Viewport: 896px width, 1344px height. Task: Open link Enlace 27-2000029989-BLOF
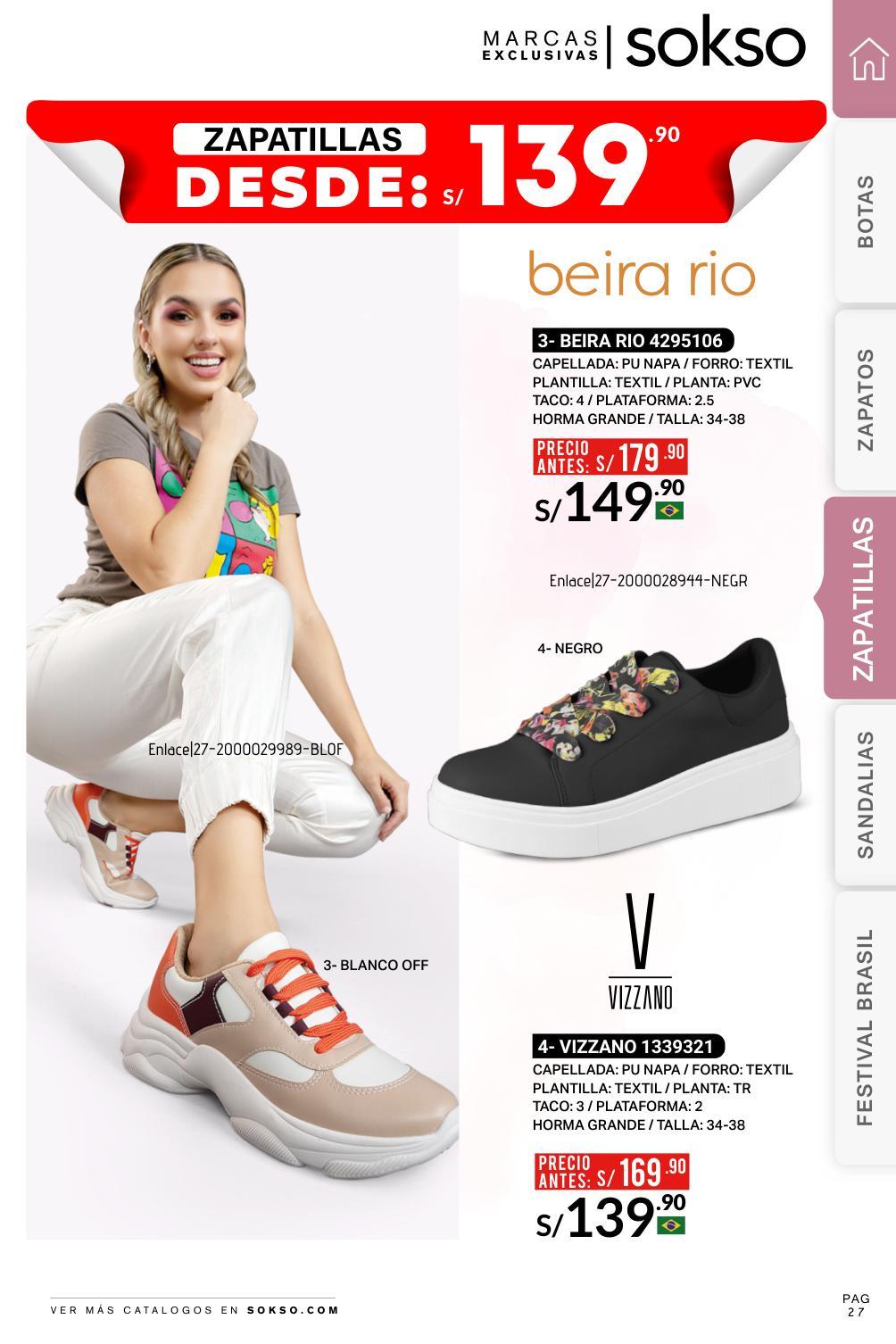pyautogui.click(x=245, y=749)
